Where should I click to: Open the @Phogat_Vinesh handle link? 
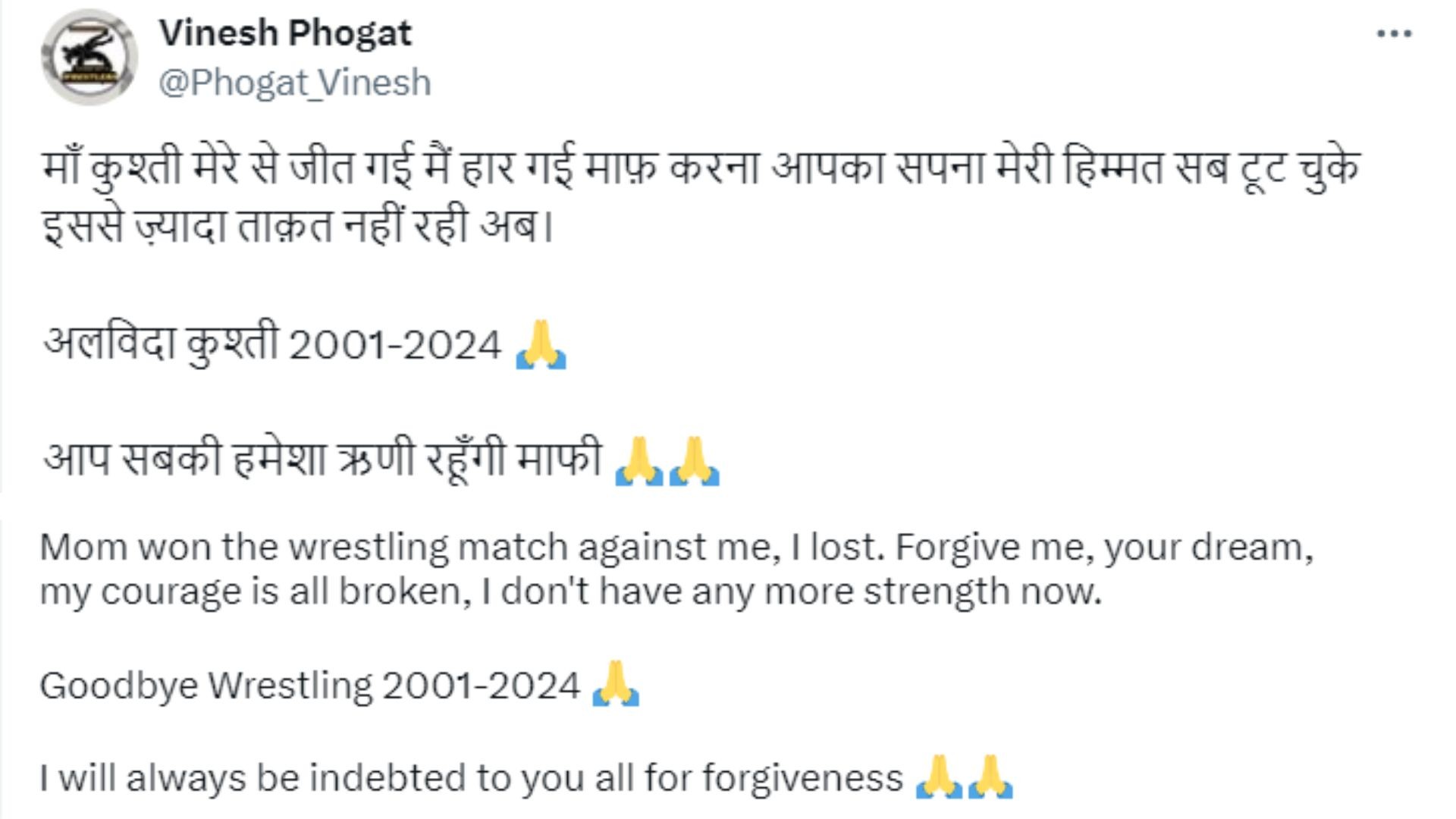[294, 83]
